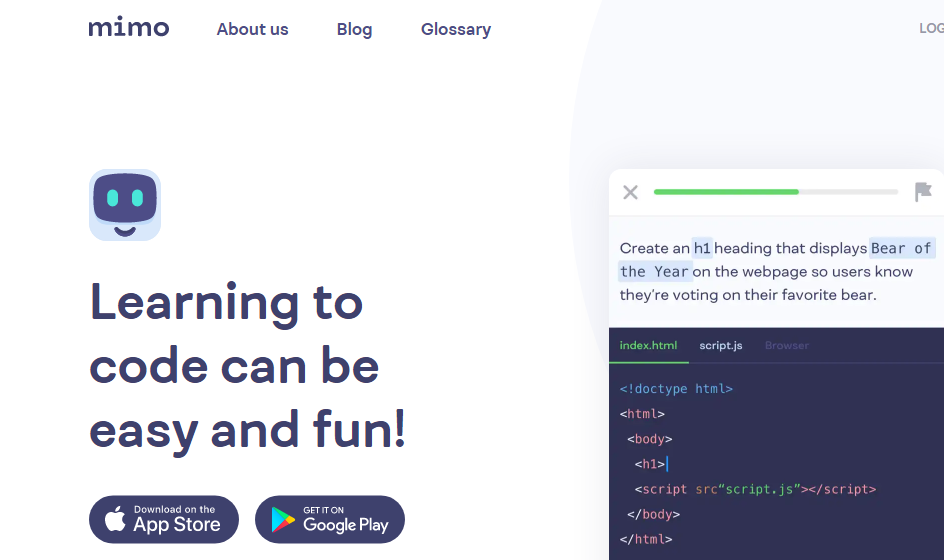Click the h1 tag line in the code editor
The height and width of the screenshot is (560, 944).
tap(651, 464)
